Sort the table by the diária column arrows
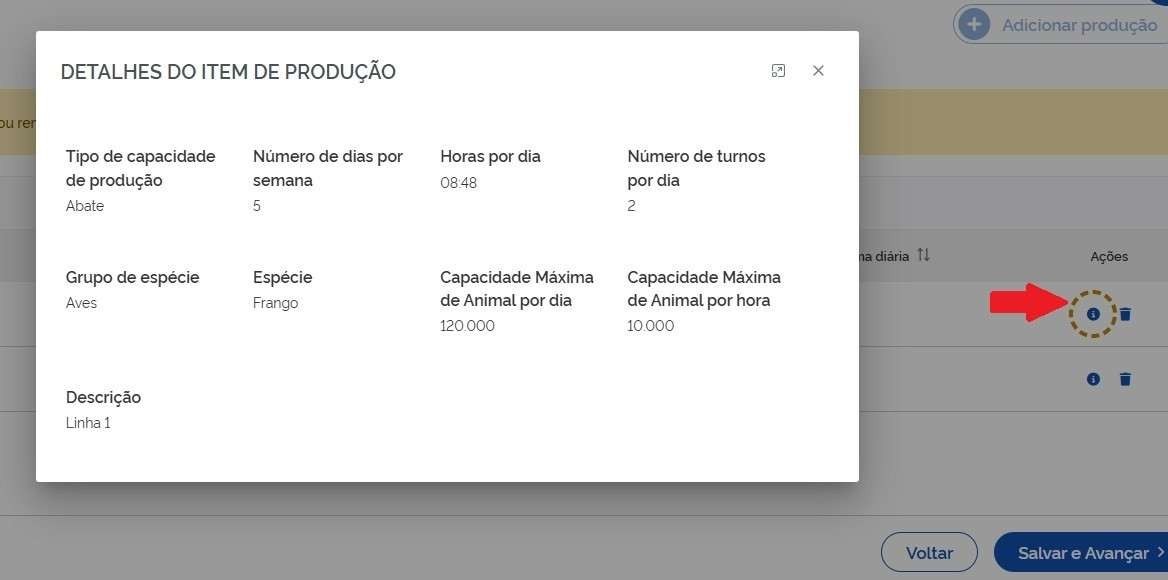 tap(923, 256)
